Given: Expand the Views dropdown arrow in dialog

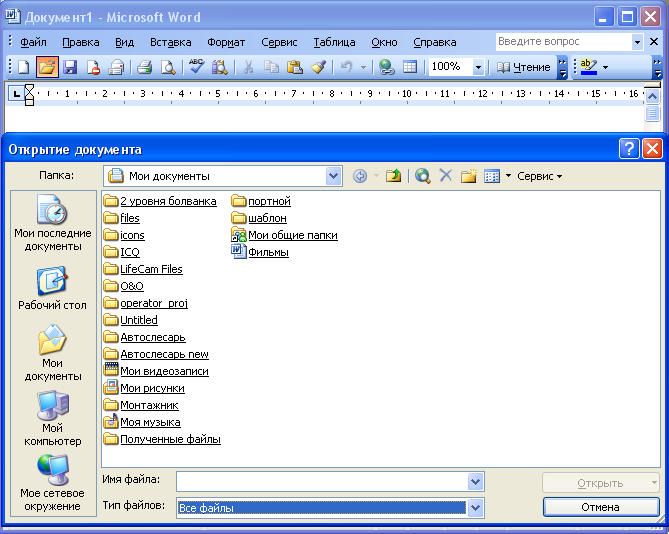Looking at the screenshot, I should point(508,176).
